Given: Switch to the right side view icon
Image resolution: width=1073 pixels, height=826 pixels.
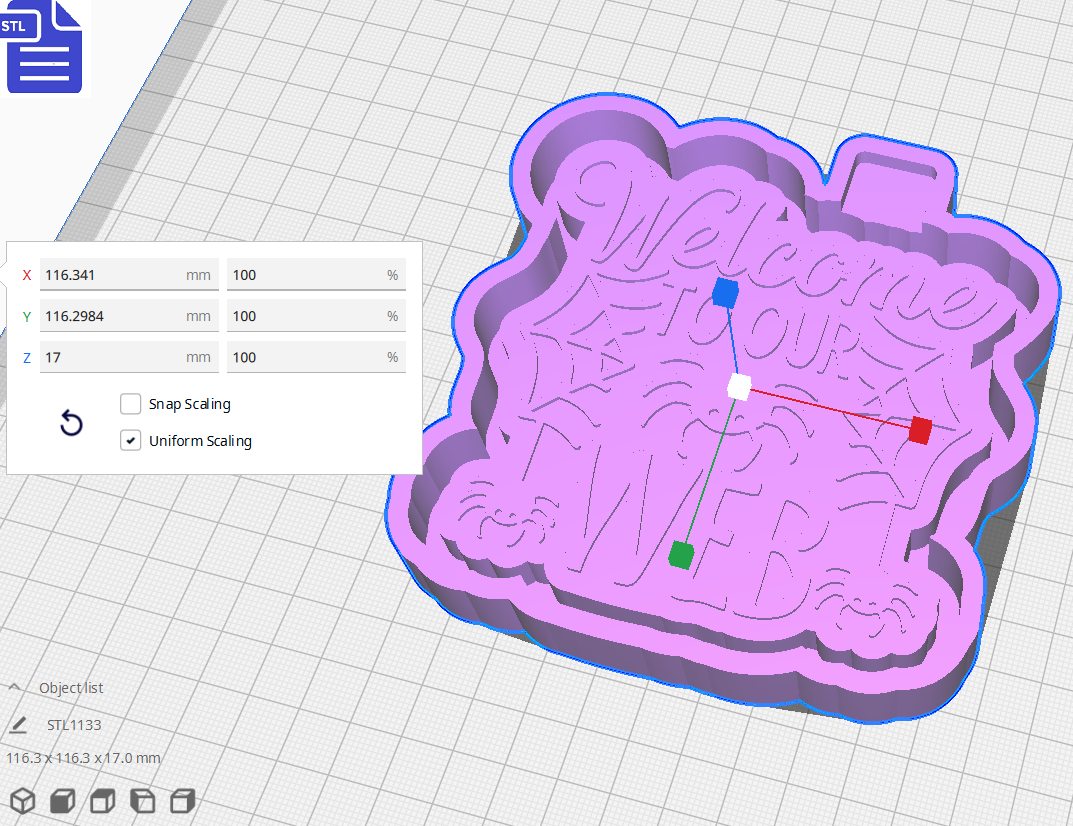Looking at the screenshot, I should (x=180, y=801).
